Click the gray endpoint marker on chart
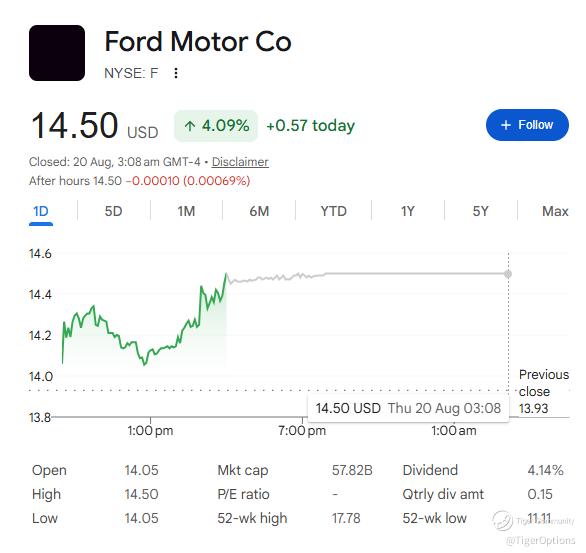 pyautogui.click(x=508, y=274)
